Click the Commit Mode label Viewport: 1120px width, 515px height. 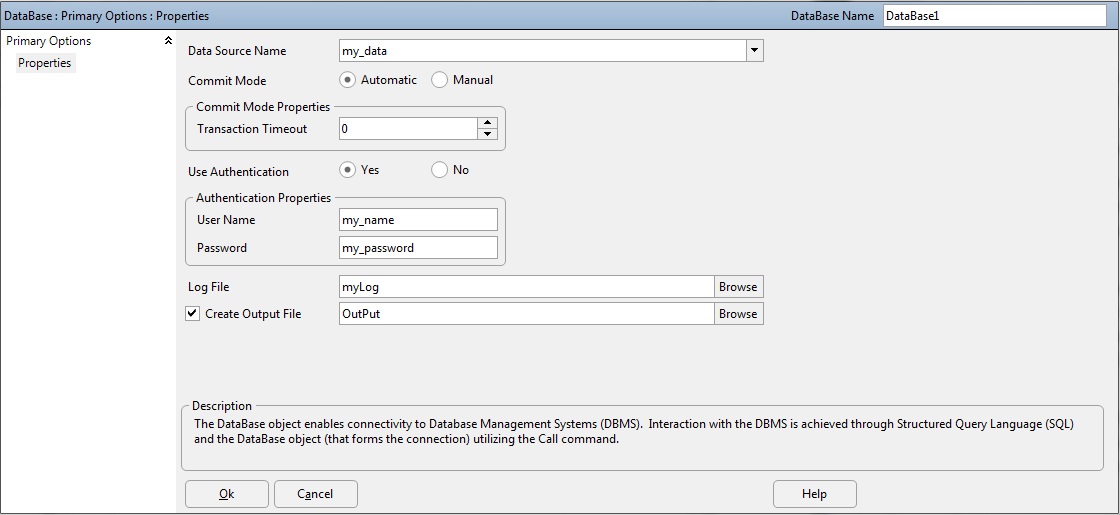[x=227, y=81]
